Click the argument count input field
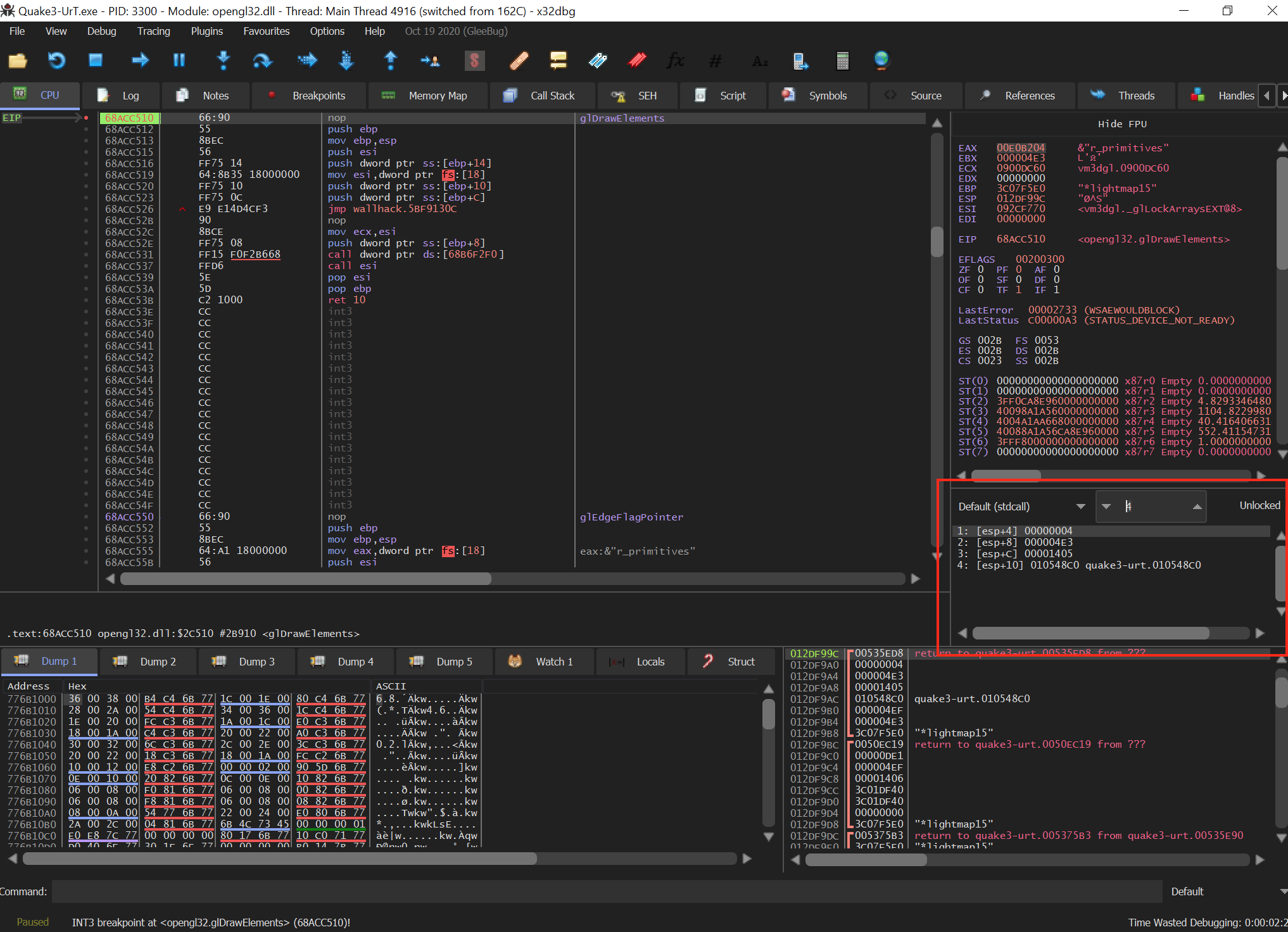1288x932 pixels. pyautogui.click(x=1151, y=507)
